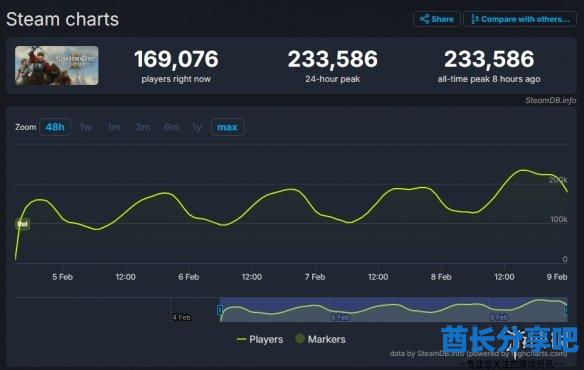The width and height of the screenshot is (584, 370).
Task: Select the max zoom range
Action: 228,127
